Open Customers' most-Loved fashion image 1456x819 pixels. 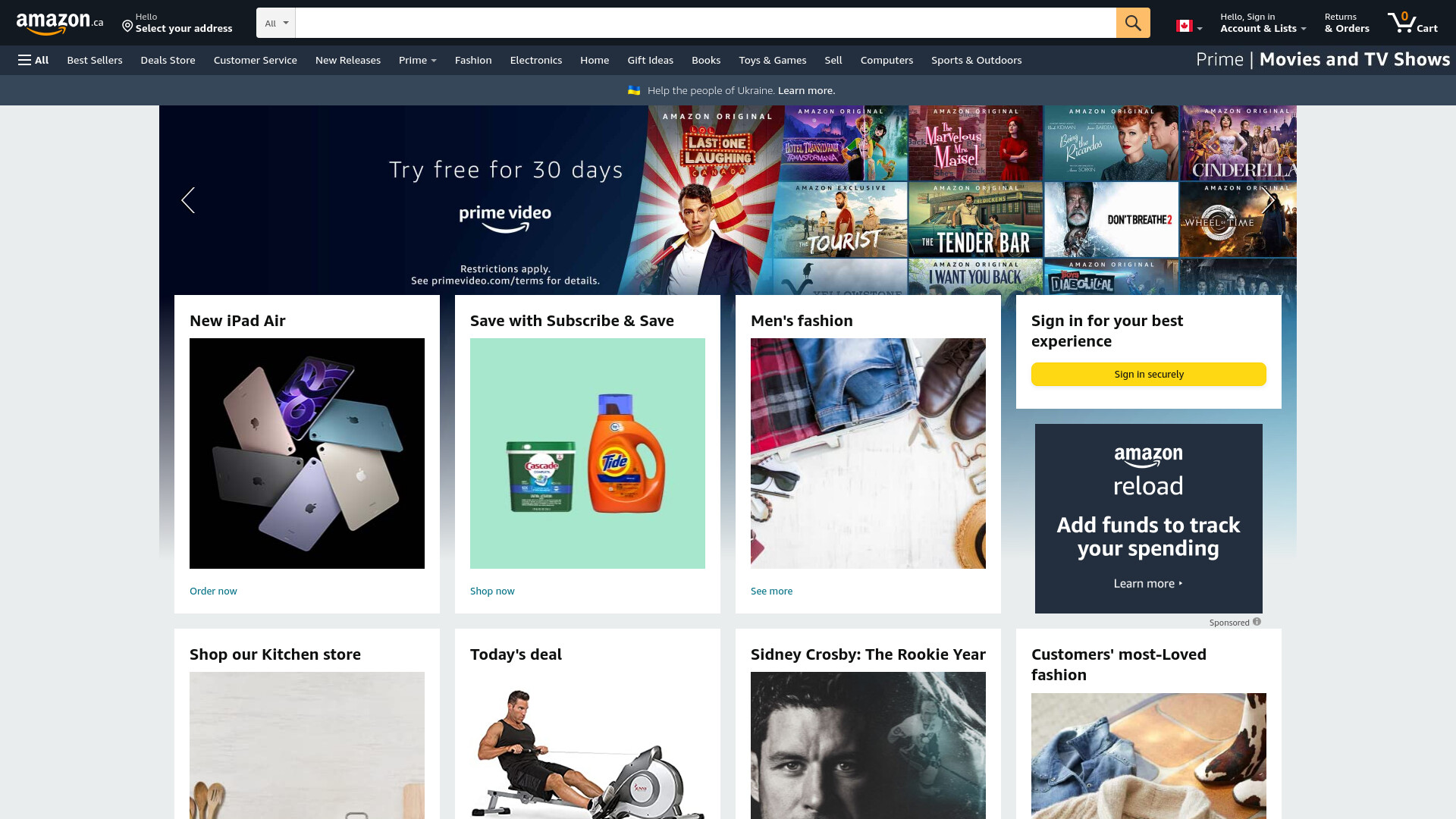[x=1149, y=756]
